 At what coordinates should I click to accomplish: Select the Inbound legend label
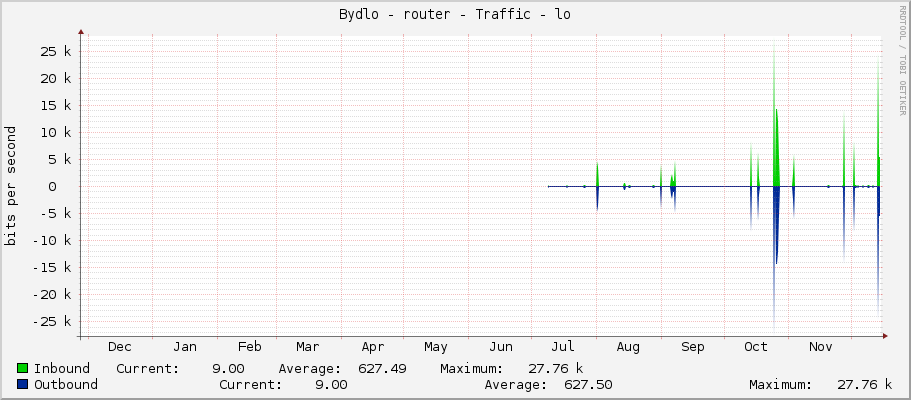coord(61,368)
